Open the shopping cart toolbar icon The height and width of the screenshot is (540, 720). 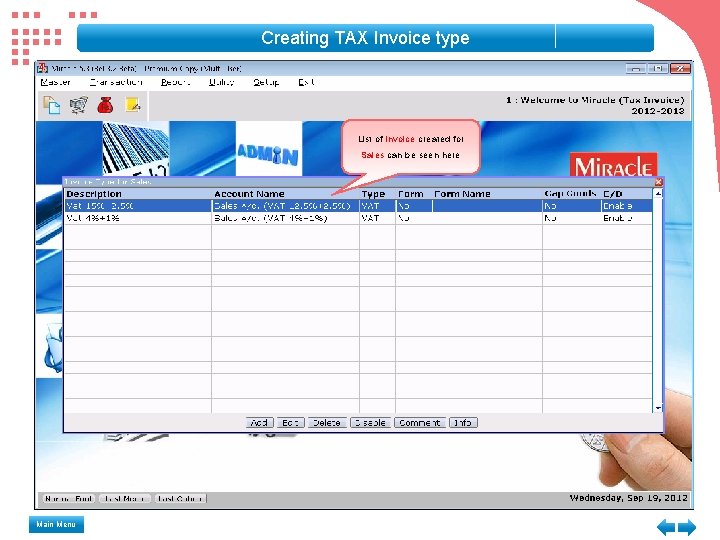79,105
